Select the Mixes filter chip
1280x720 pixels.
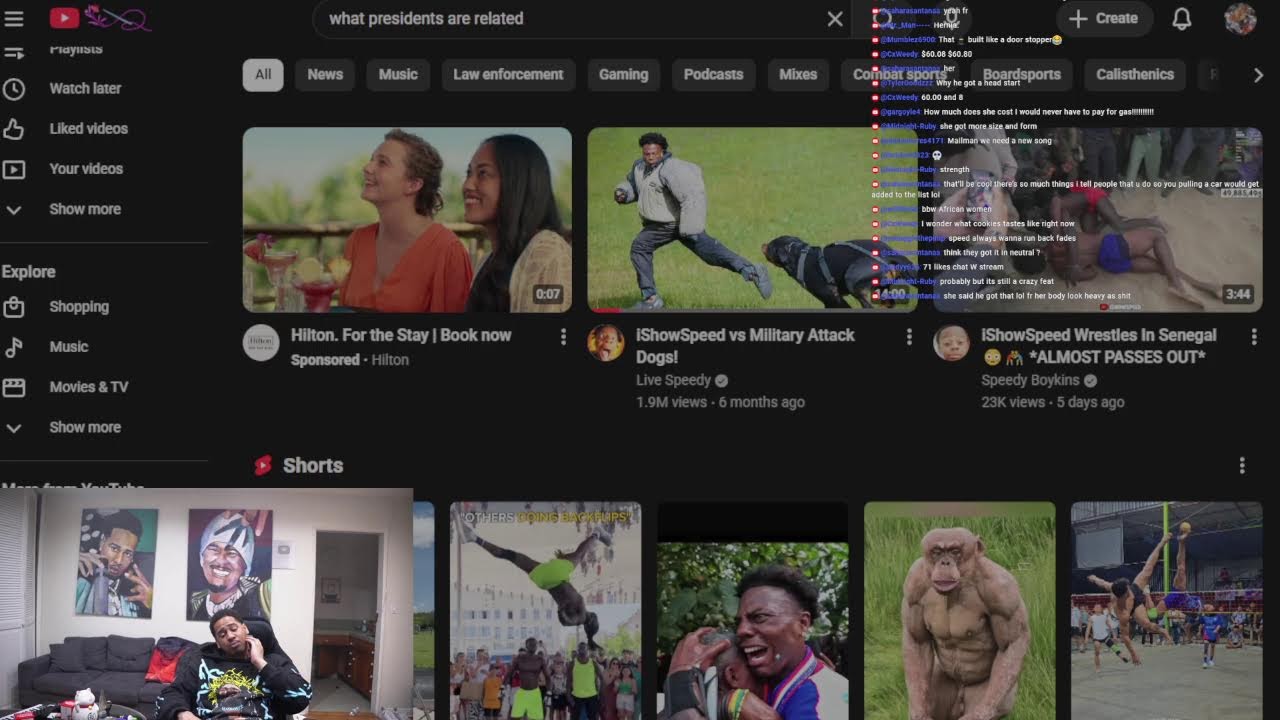point(798,74)
